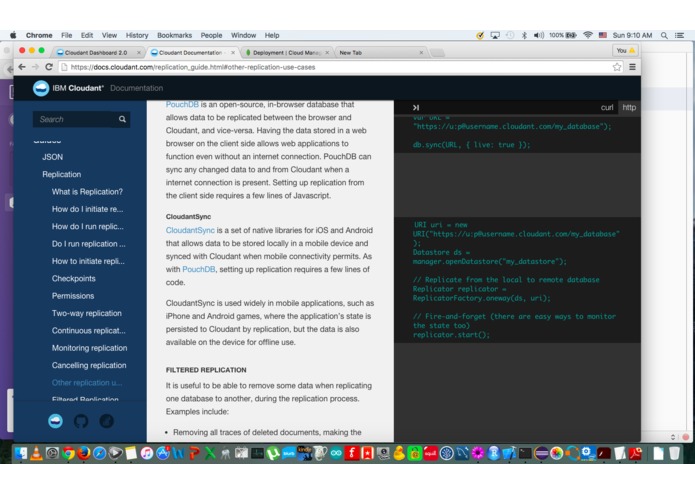
Task: Open Cyberduck from the Dock
Action: coord(398,453)
